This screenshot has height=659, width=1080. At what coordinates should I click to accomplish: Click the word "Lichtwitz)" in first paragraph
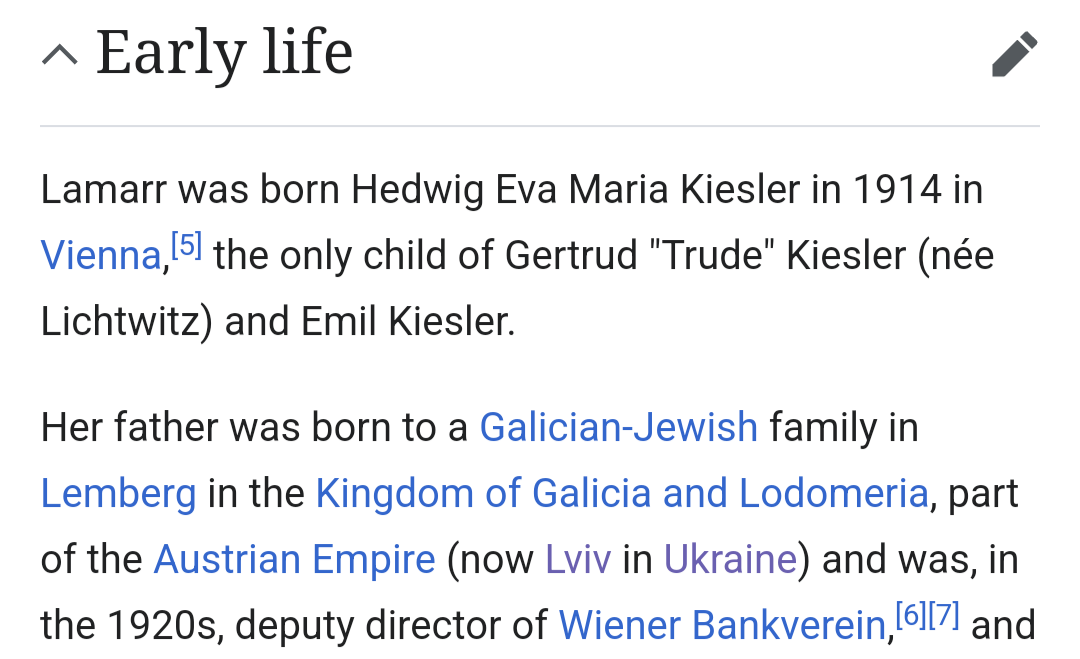tap(127, 323)
